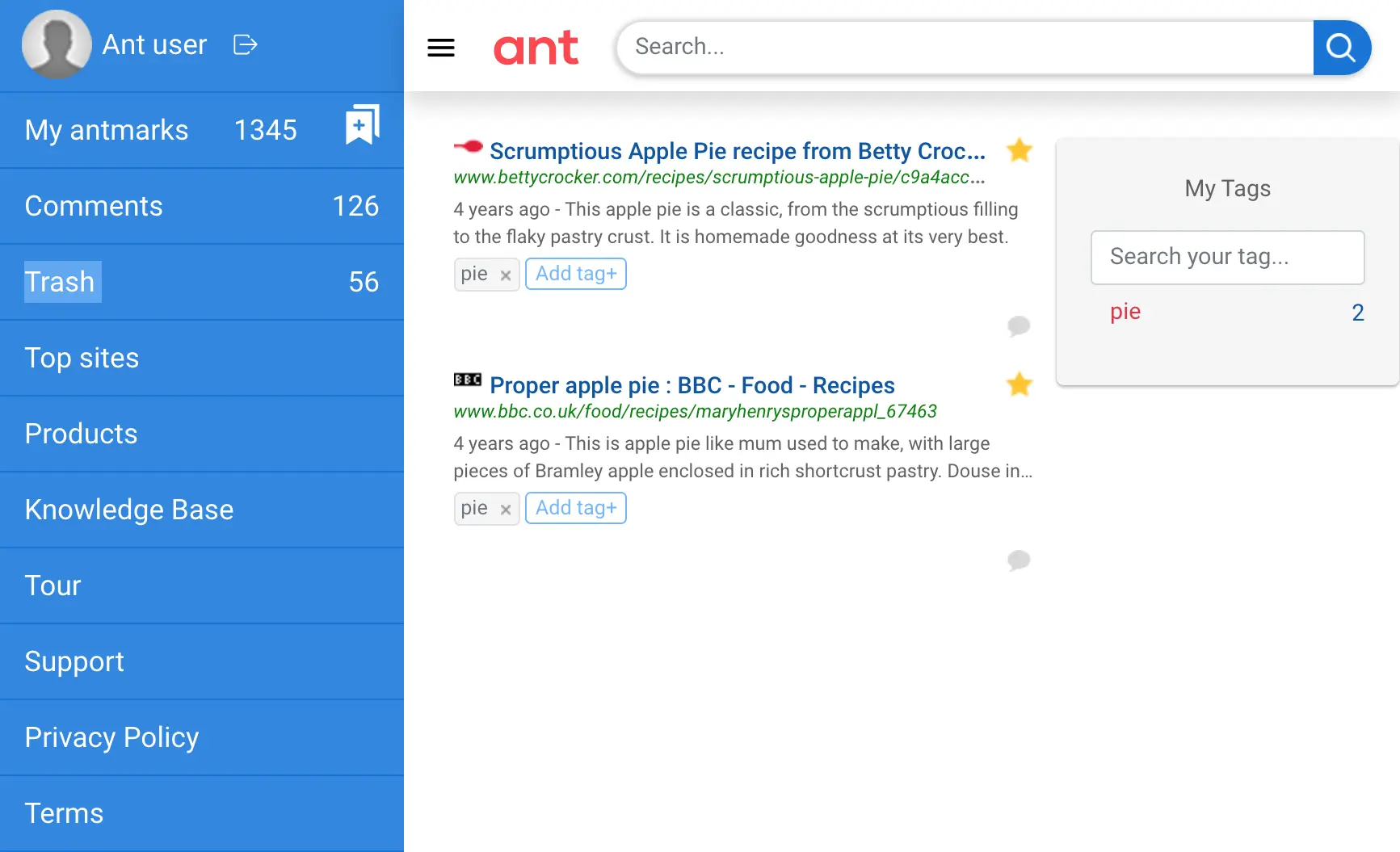The image size is (1400, 852).
Task: Click the Search your tag input field
Action: (x=1226, y=257)
